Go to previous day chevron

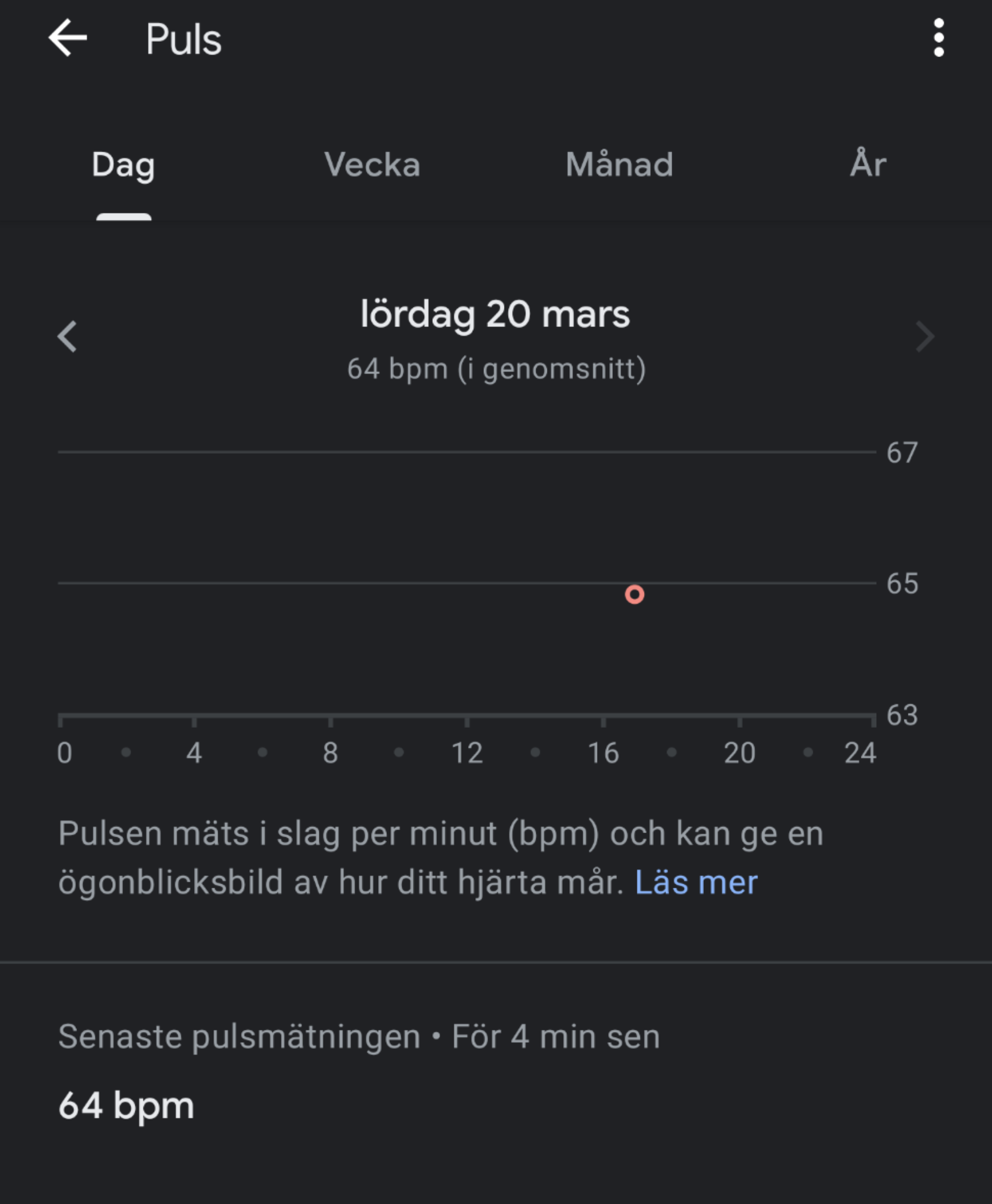[x=67, y=337]
